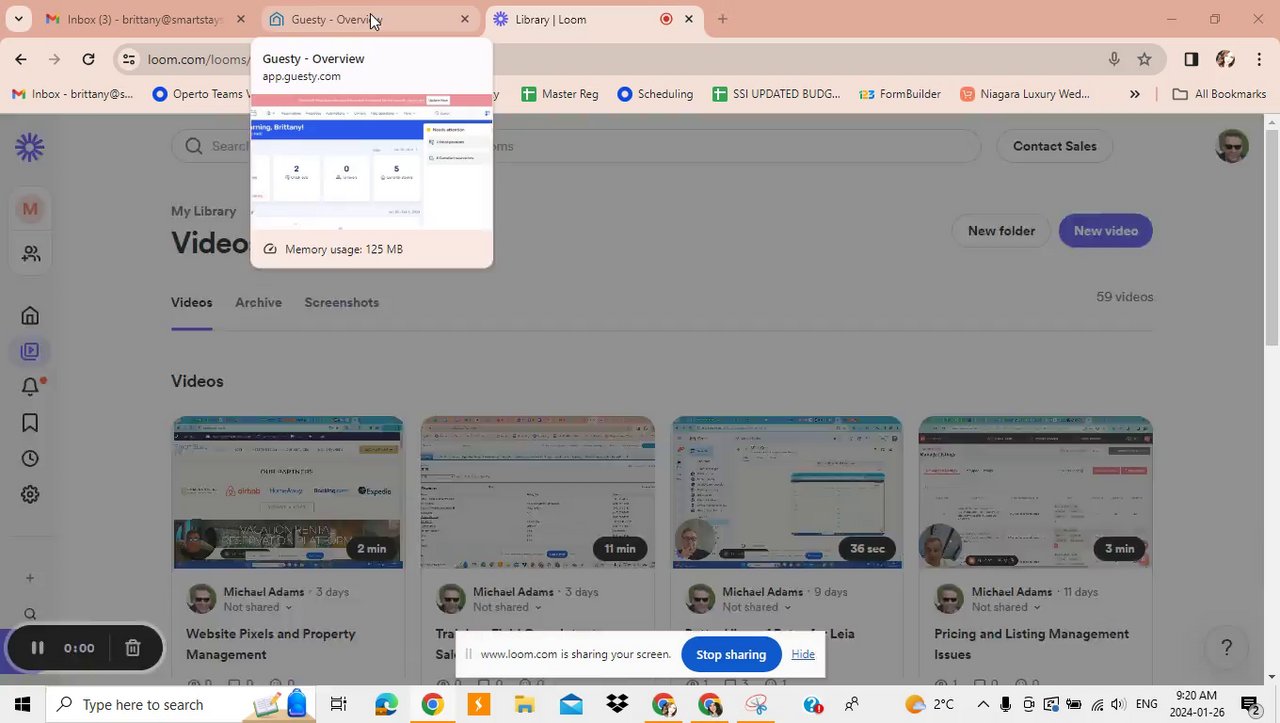
Task: Select the Videos tab
Action: coord(191,302)
